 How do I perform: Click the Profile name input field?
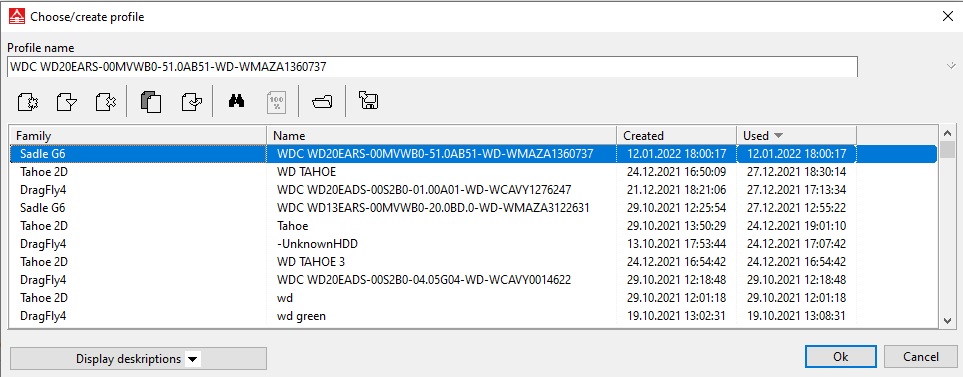coord(432,67)
